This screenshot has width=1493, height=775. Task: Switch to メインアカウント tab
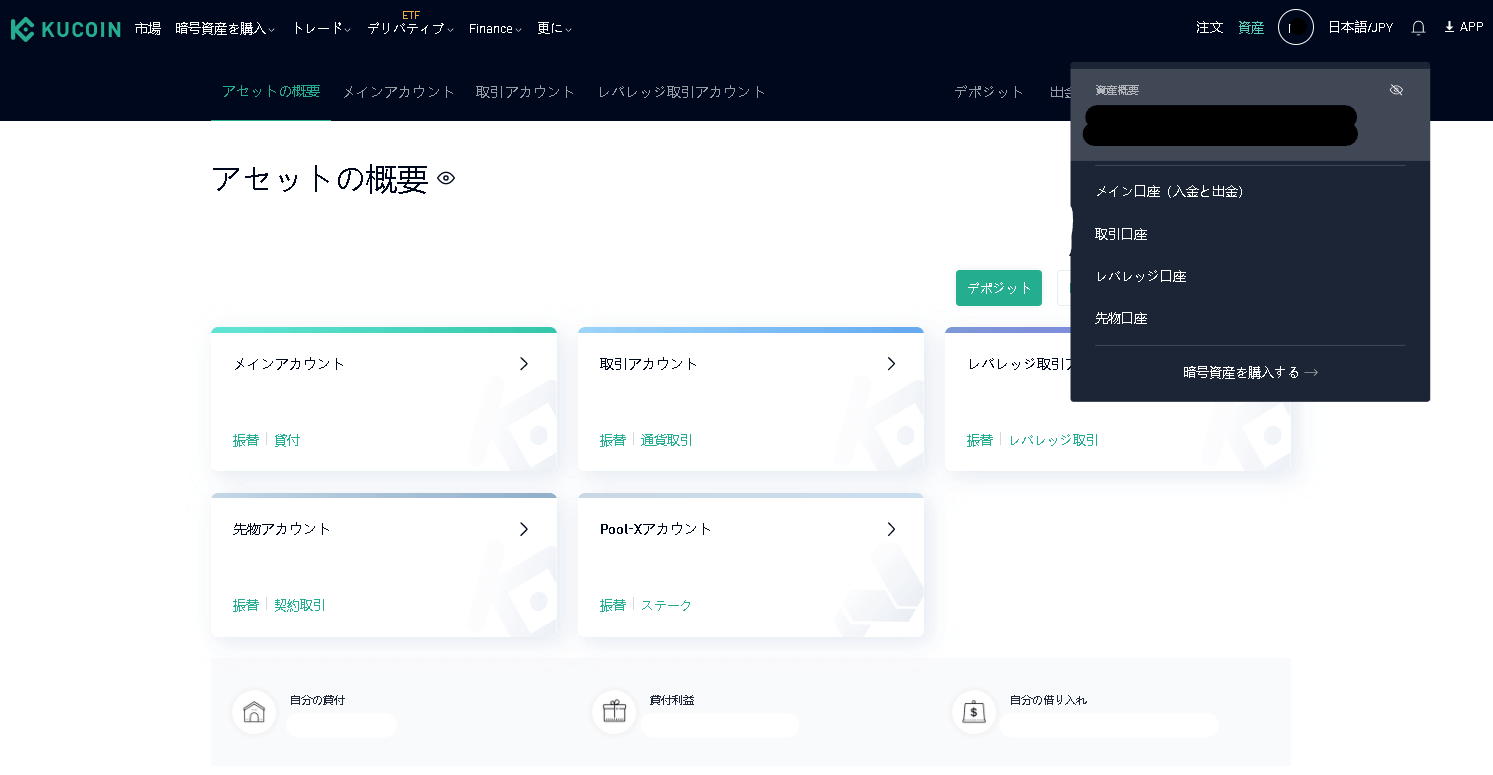pyautogui.click(x=399, y=91)
